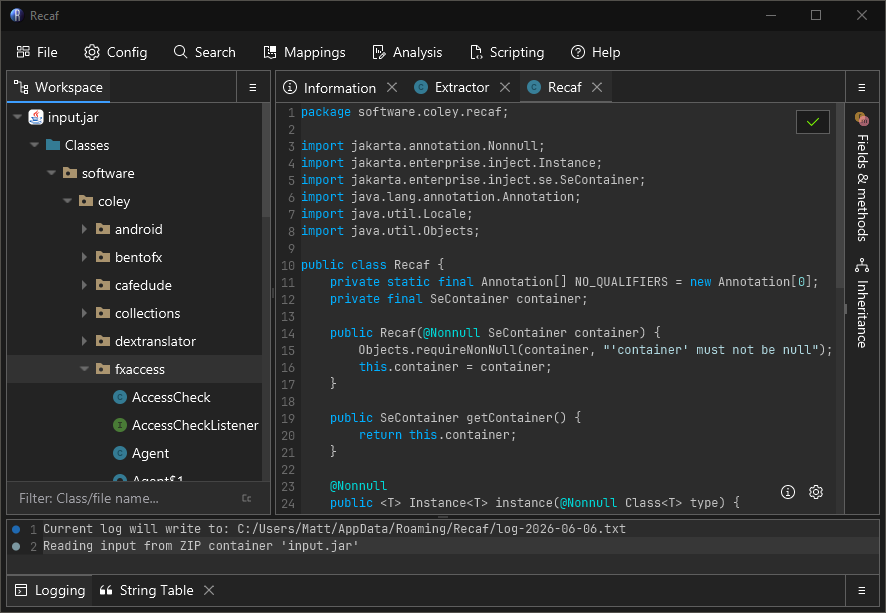
Task: Select the input.jar root item
Action: [x=134, y=117]
